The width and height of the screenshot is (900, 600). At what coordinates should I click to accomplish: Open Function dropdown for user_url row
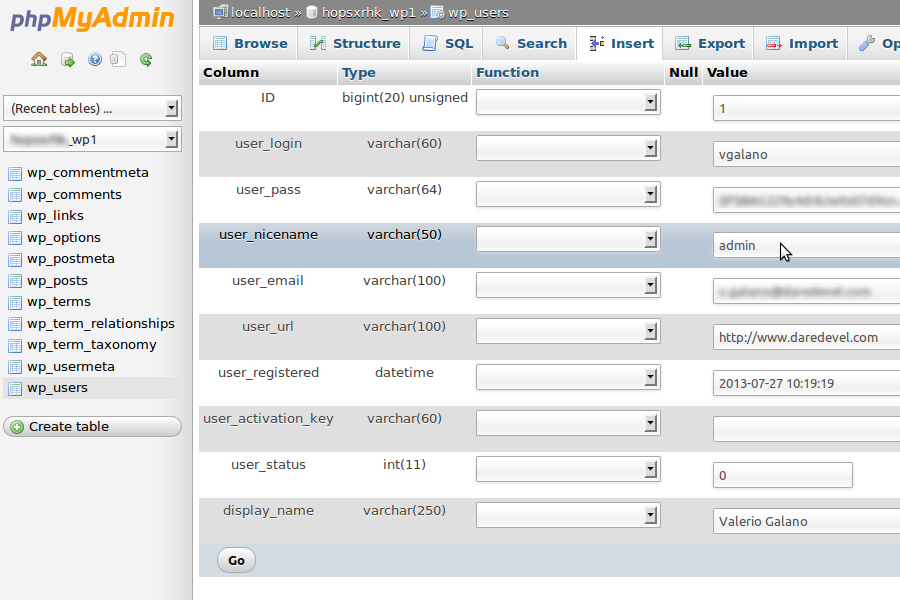568,331
